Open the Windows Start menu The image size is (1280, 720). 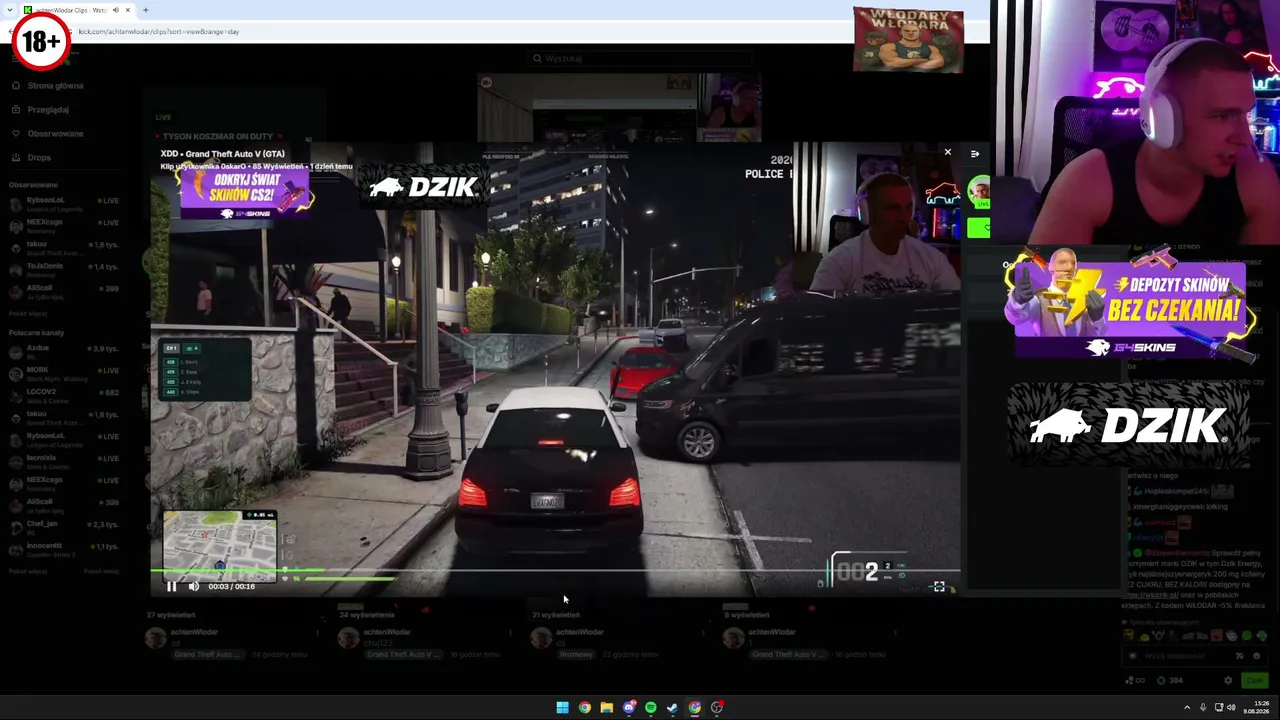(x=563, y=708)
